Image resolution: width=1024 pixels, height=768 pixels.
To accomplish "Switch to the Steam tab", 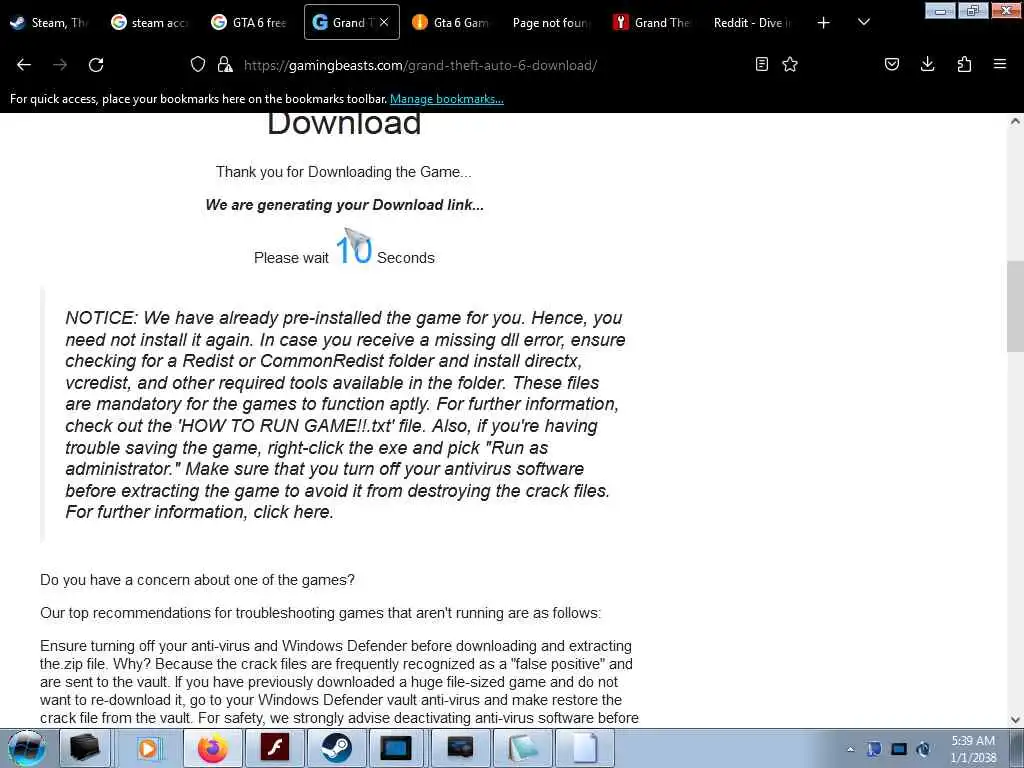I will [x=51, y=22].
